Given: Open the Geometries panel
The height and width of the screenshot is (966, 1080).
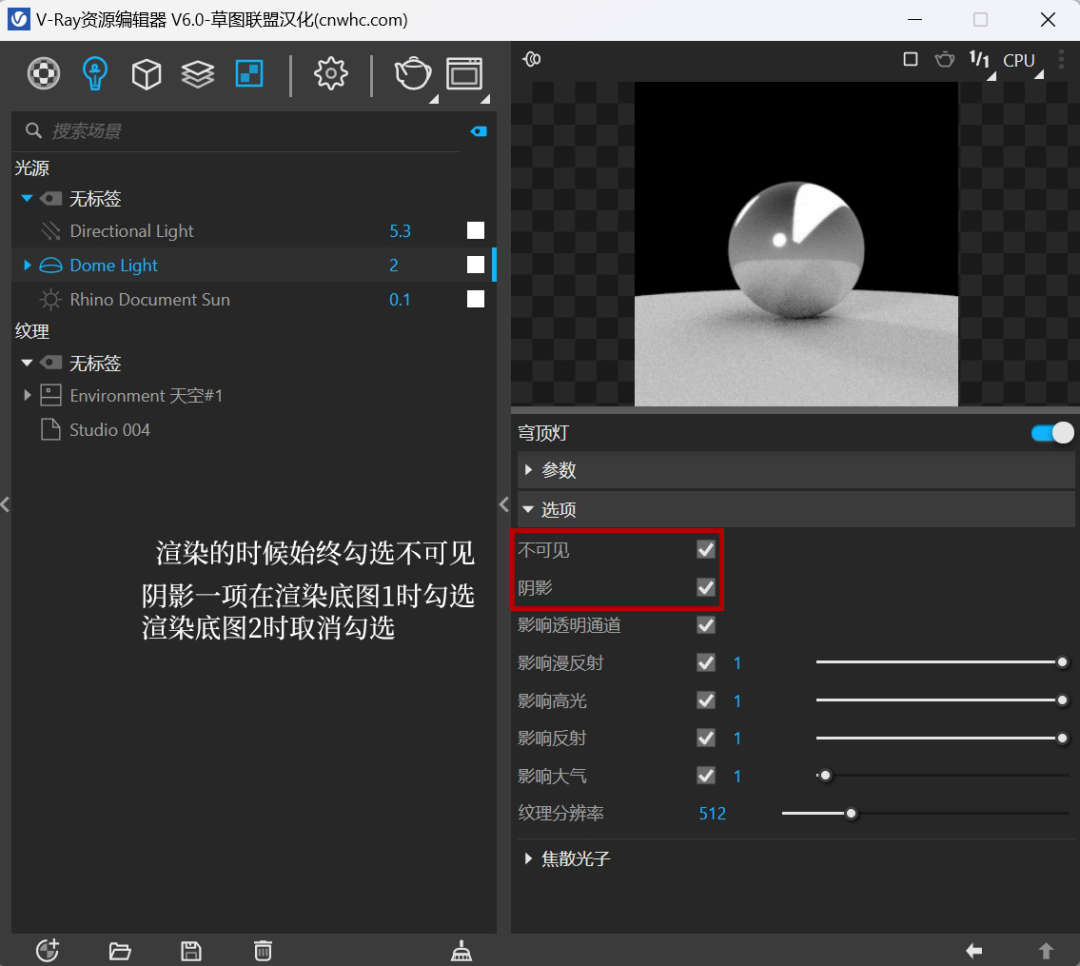Looking at the screenshot, I should [146, 74].
